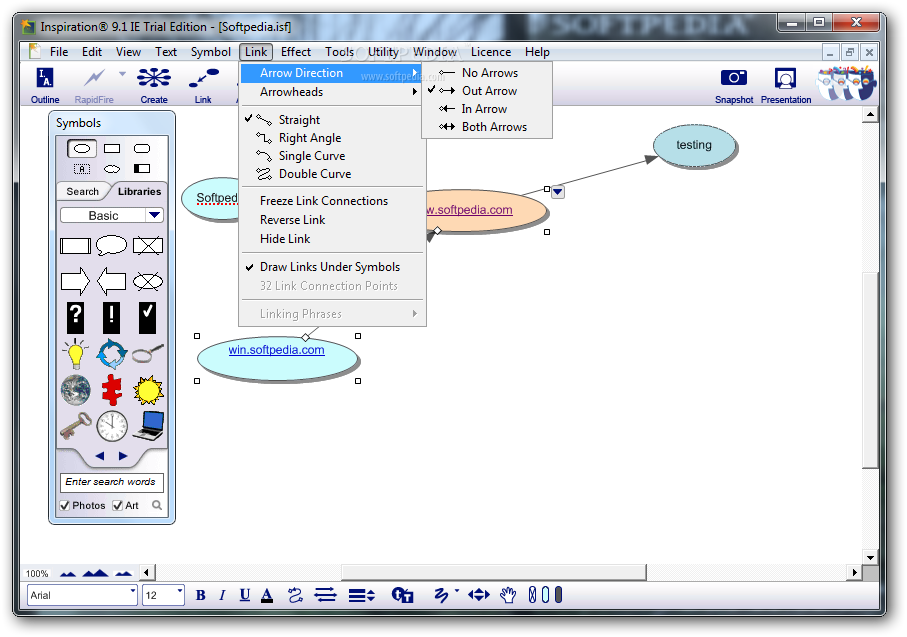Open RapidFire dropdown arrow
The width and height of the screenshot is (907, 637).
122,73
